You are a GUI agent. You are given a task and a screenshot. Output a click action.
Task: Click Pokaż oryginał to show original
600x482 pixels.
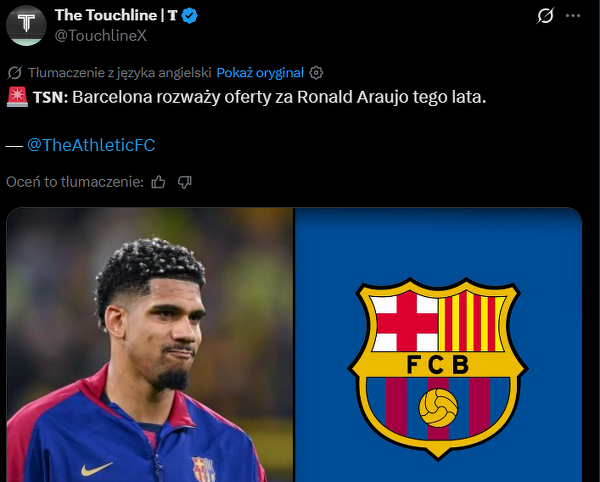(260, 73)
